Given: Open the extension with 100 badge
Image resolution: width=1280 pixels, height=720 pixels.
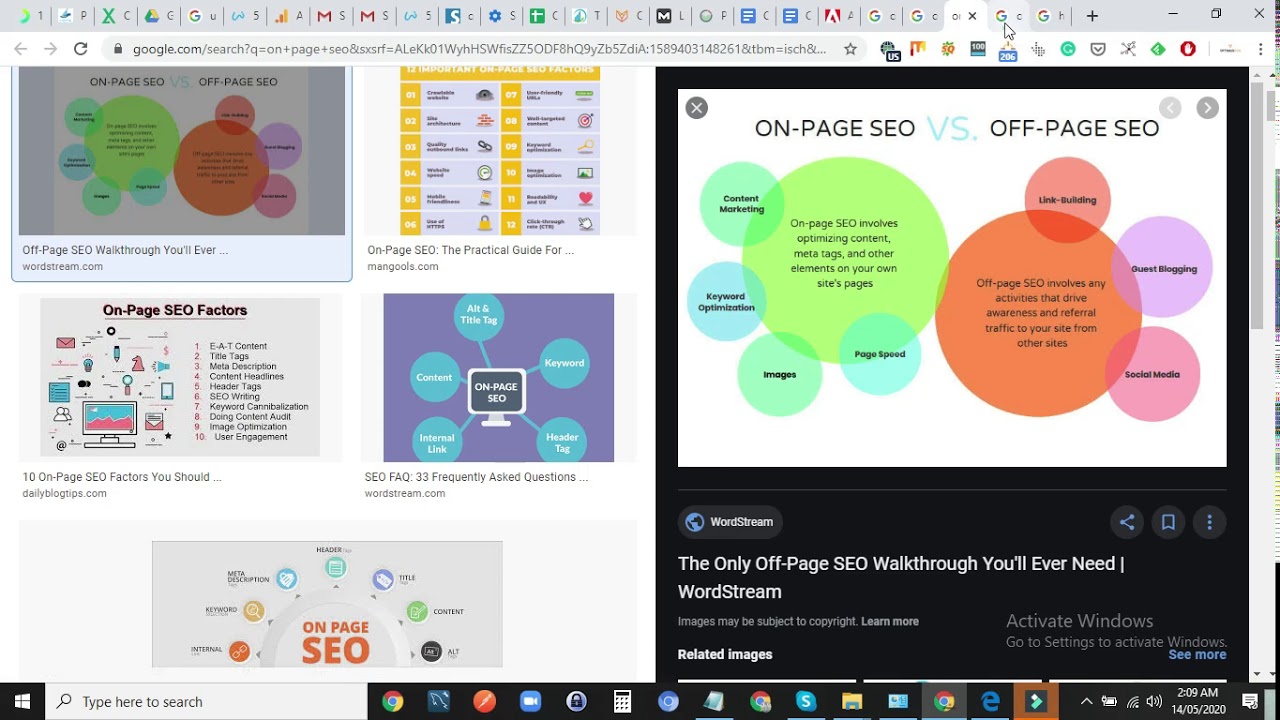Looking at the screenshot, I should click(978, 48).
